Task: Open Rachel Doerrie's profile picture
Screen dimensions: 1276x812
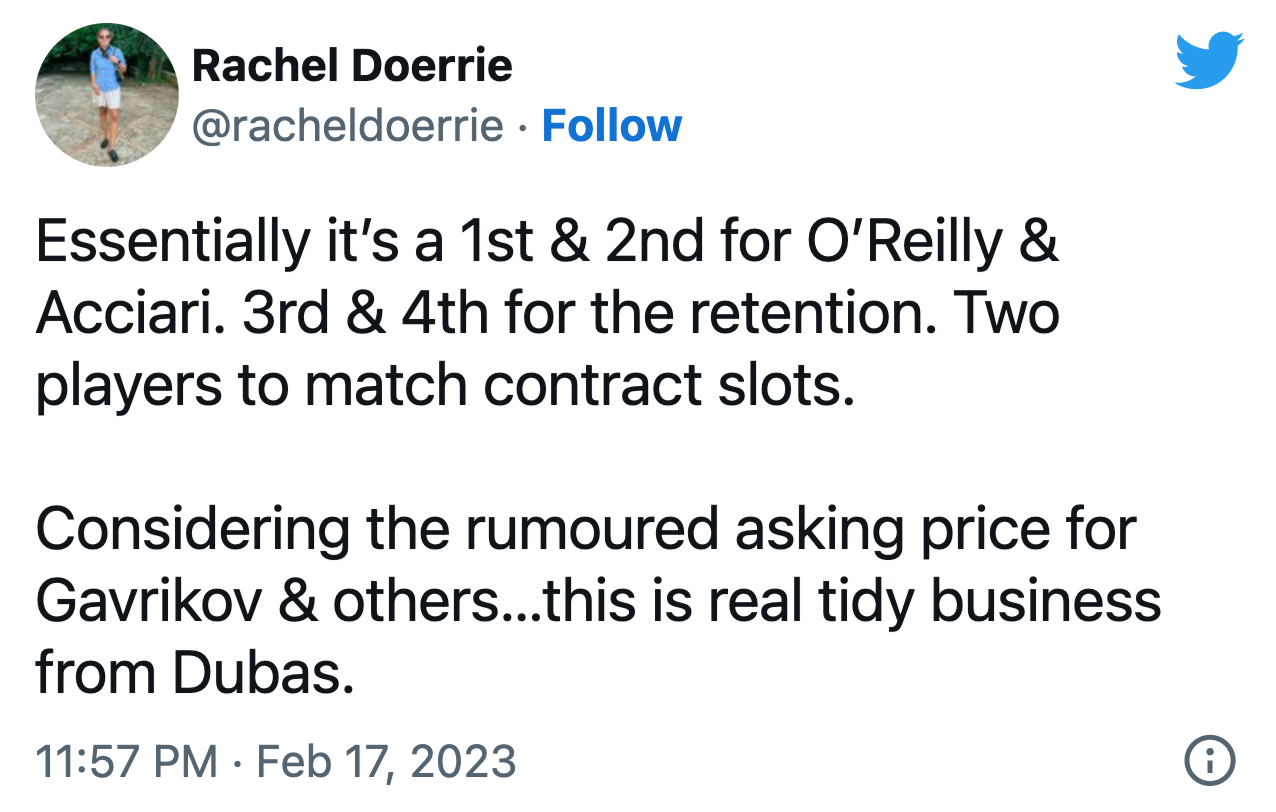Action: 107,95
